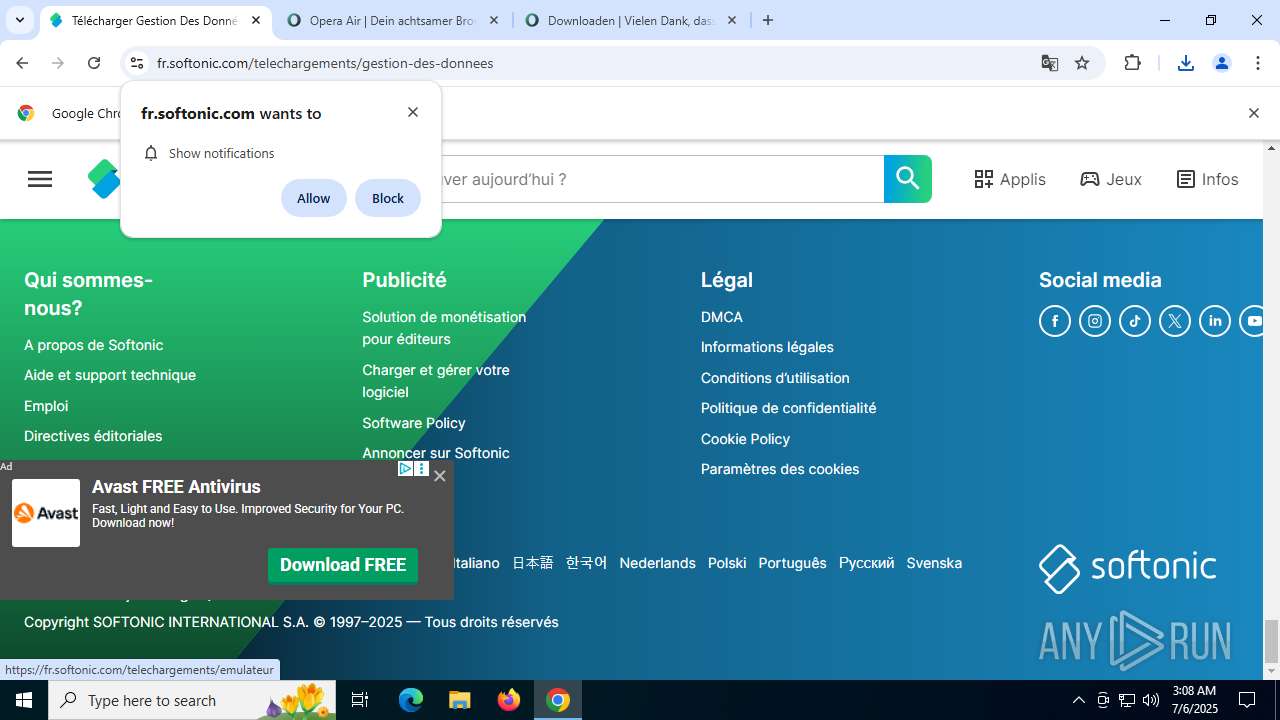Image resolution: width=1280 pixels, height=720 pixels.
Task: Go forward to the next page
Action: point(58,63)
